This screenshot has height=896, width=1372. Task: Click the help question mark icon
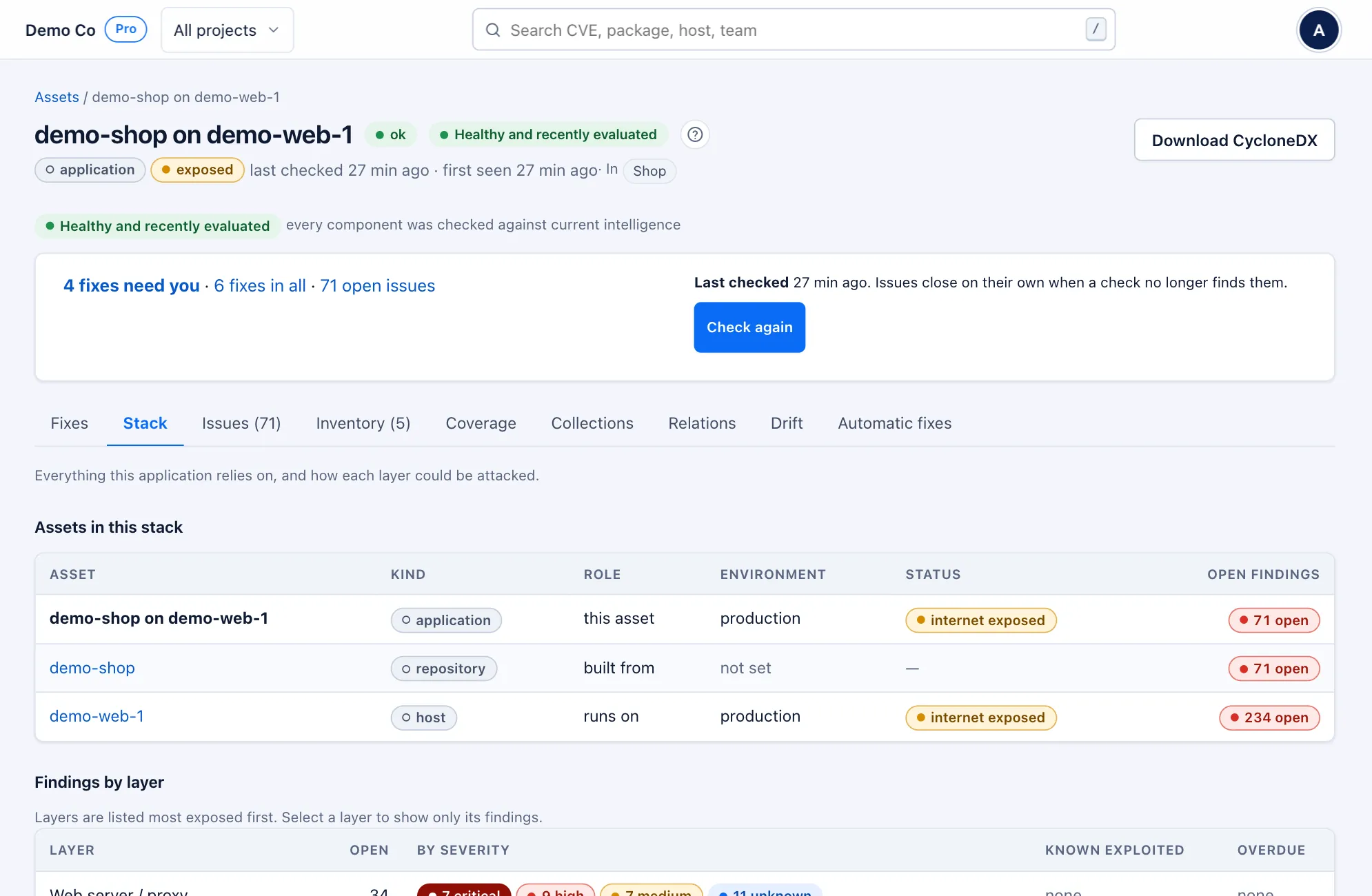pos(695,134)
